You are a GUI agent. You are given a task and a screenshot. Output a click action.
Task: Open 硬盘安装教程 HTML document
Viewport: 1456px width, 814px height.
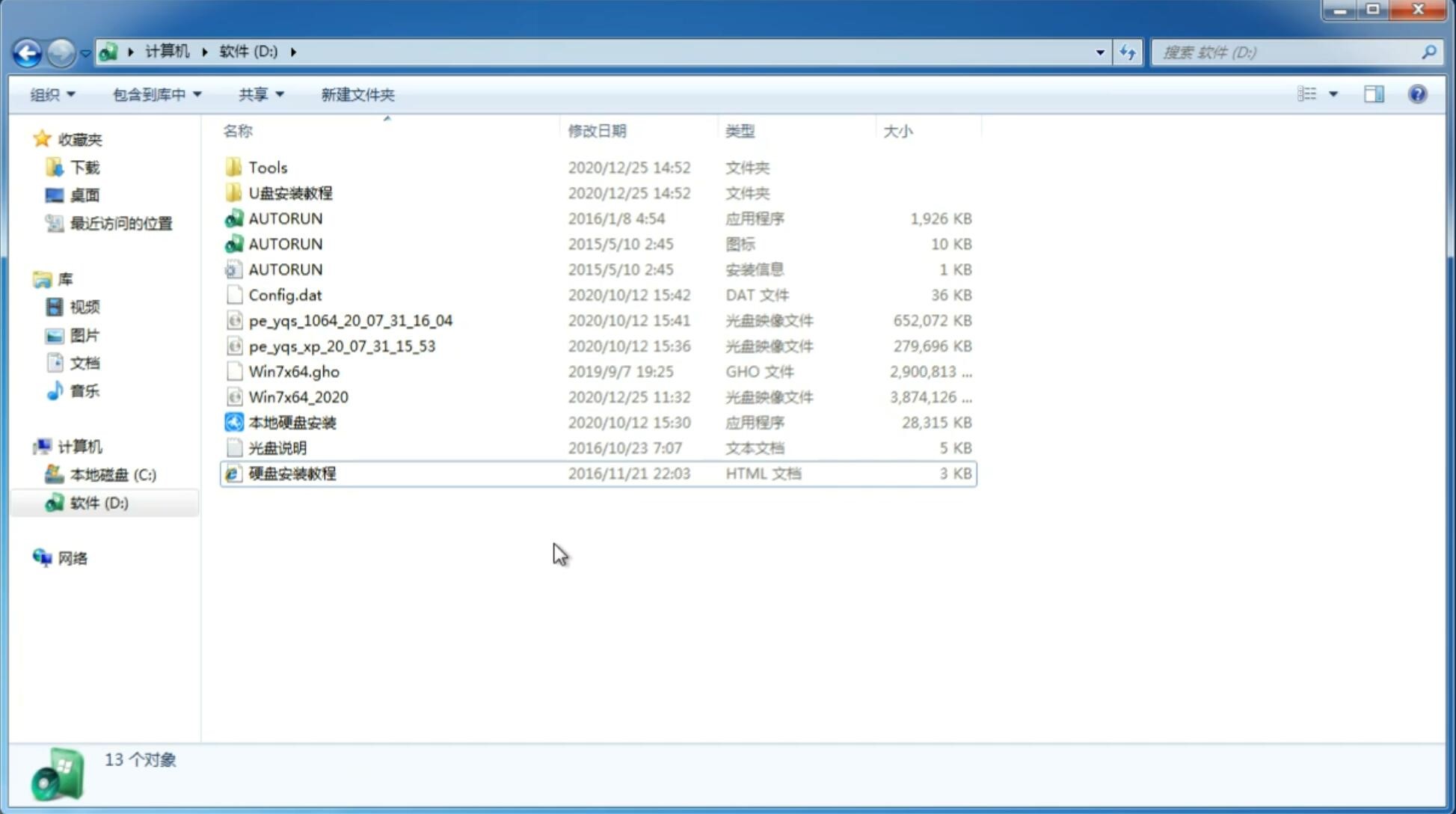[291, 473]
